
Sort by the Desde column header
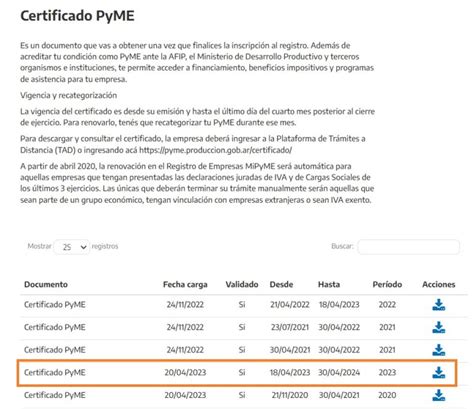(281, 284)
